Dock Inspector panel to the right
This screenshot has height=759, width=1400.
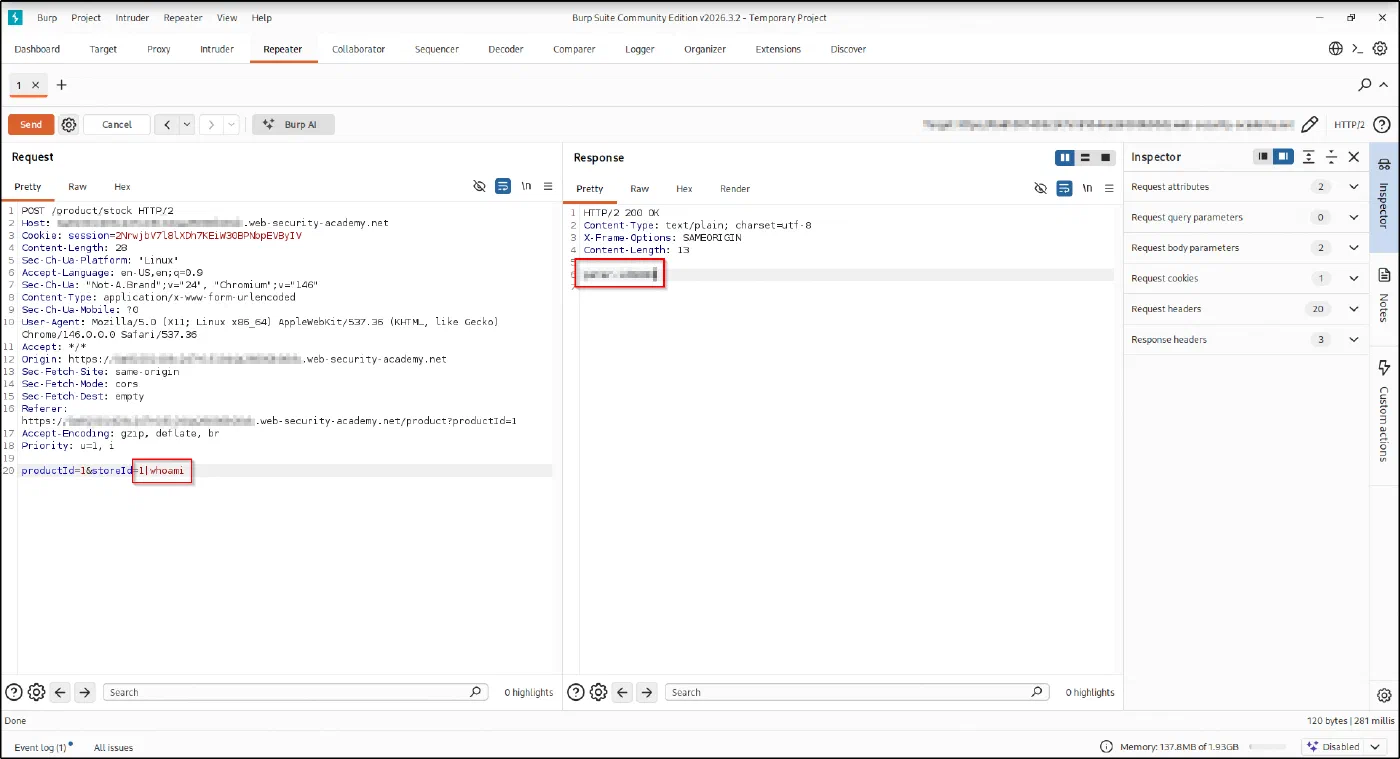pyautogui.click(x=1283, y=157)
